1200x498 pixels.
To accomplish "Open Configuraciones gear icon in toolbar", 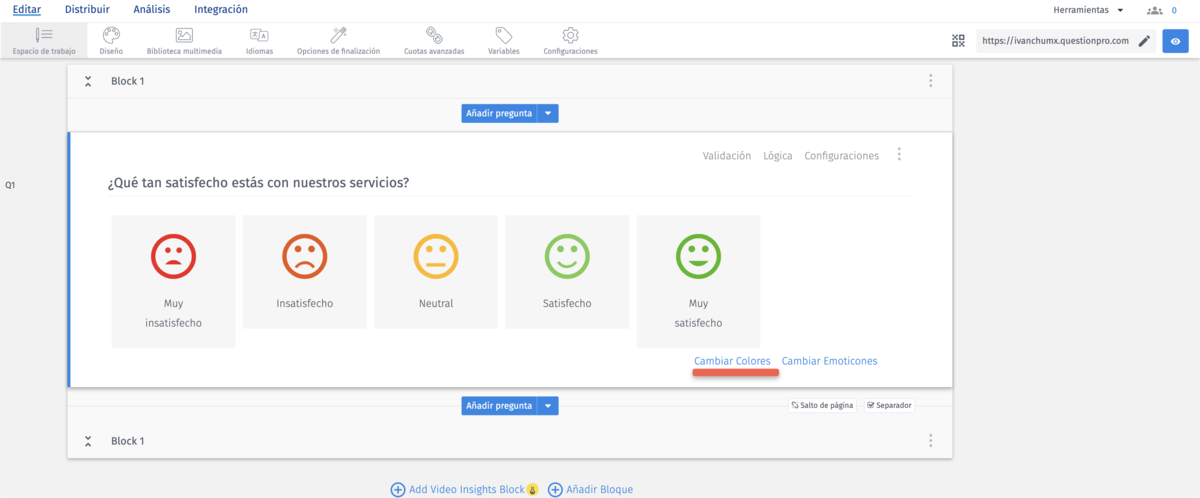I will tap(570, 35).
